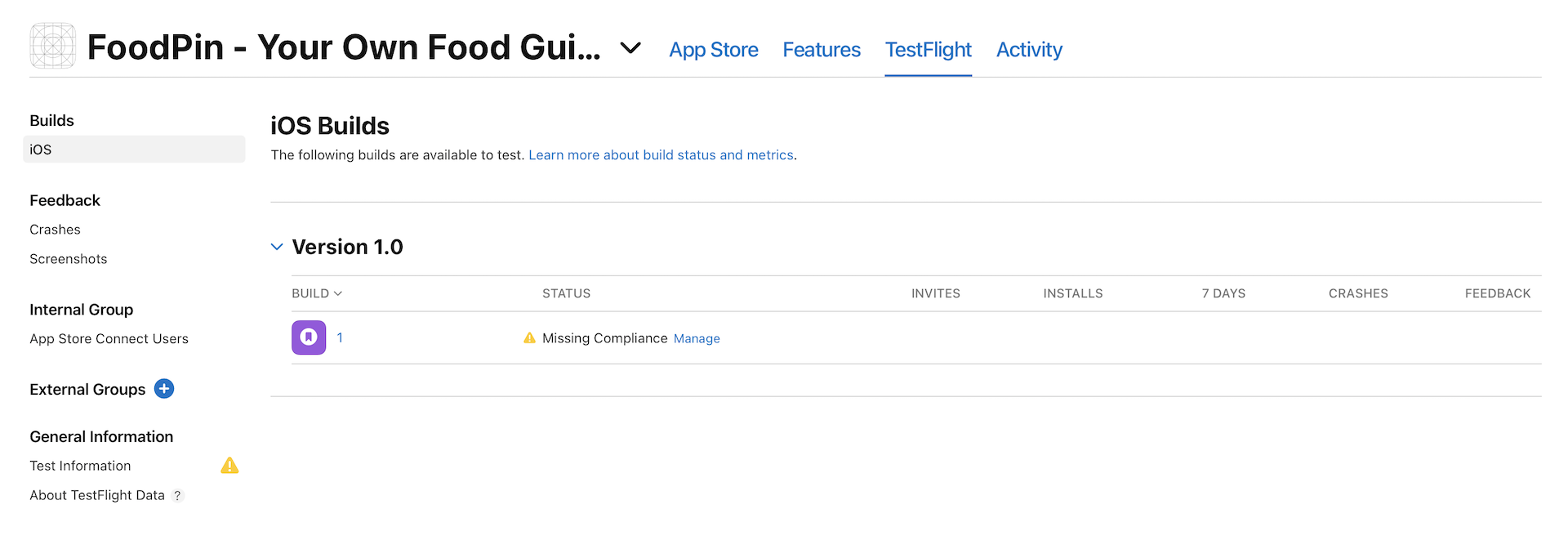Click the 7 DAYS column header
The height and width of the screenshot is (545, 1568).
pyautogui.click(x=1223, y=293)
